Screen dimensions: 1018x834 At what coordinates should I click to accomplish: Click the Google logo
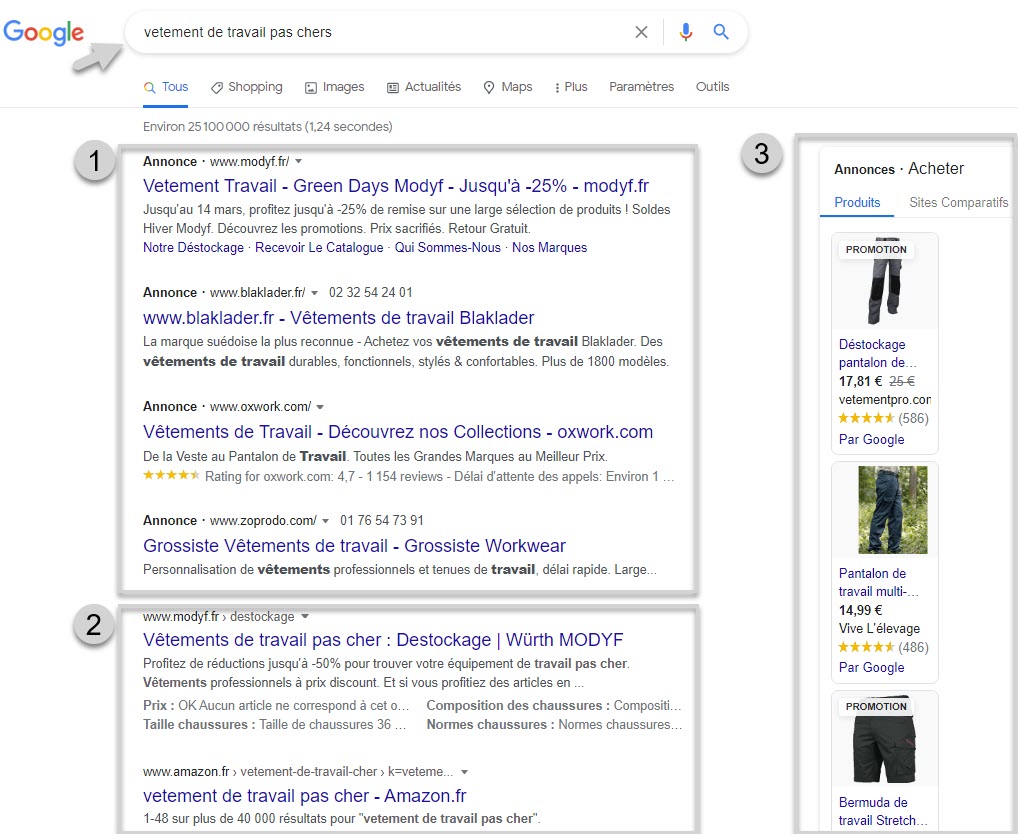[x=43, y=32]
